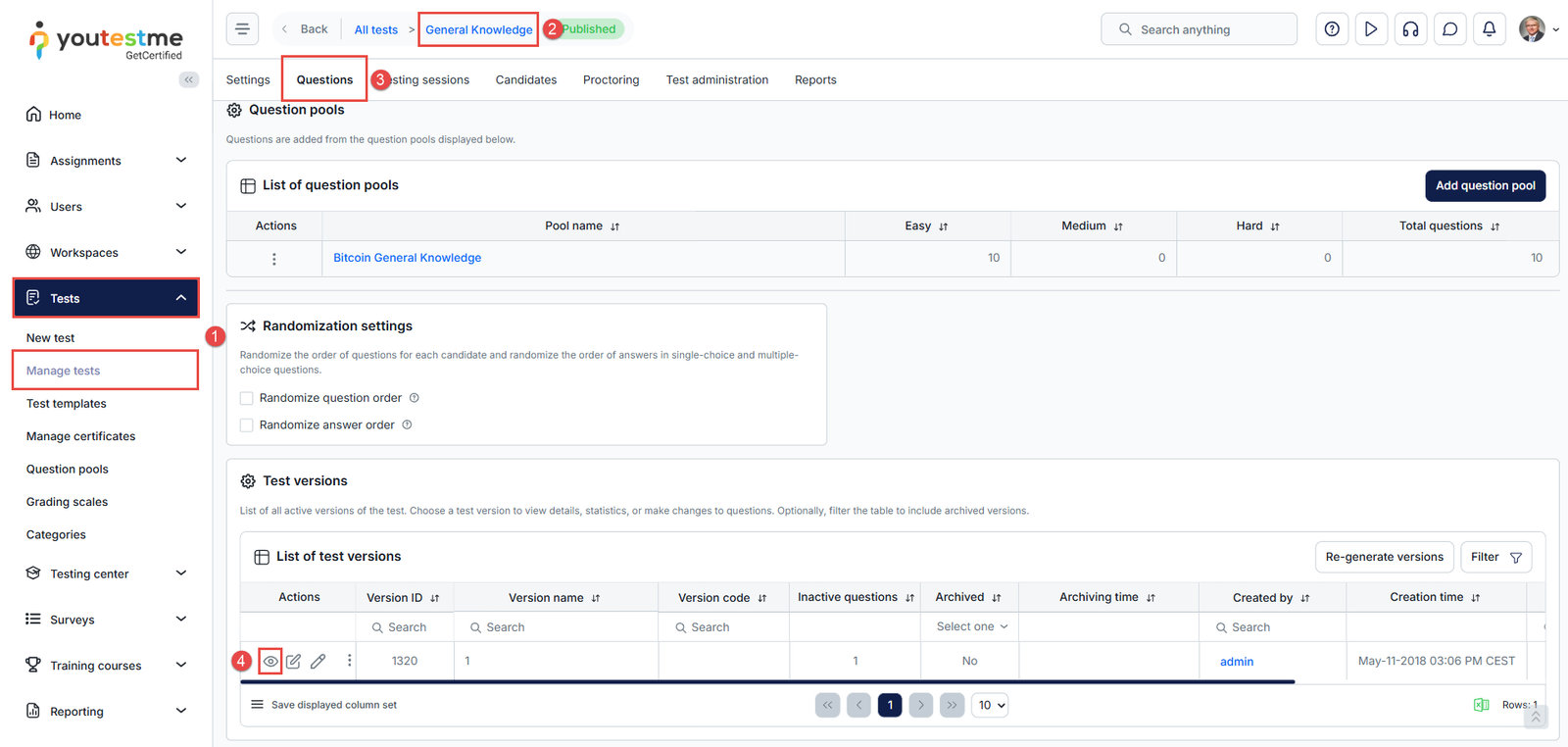Open the notifications bell
This screenshot has height=747, width=1568.
point(1489,29)
